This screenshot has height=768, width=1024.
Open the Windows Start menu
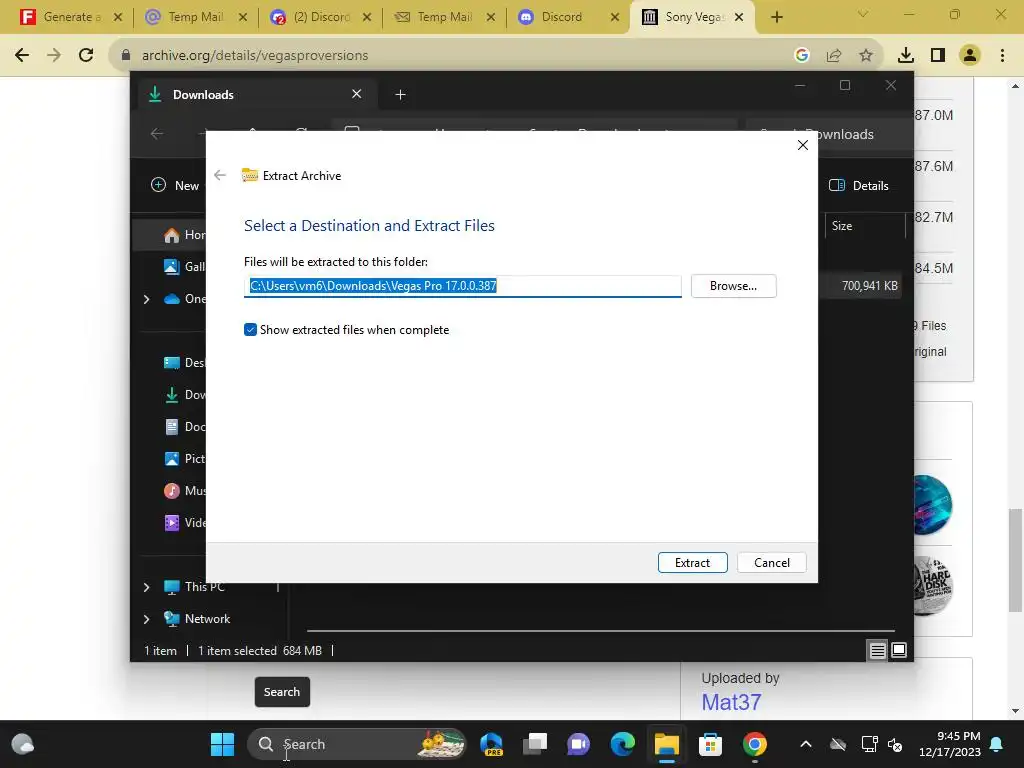click(x=222, y=744)
